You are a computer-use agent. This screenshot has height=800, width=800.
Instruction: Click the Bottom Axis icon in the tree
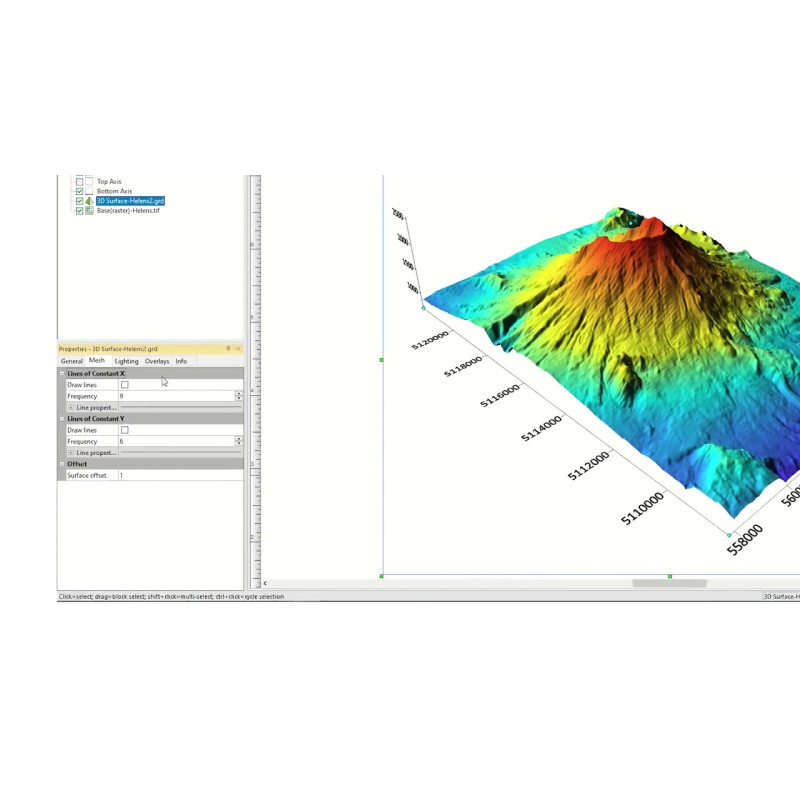click(x=89, y=191)
